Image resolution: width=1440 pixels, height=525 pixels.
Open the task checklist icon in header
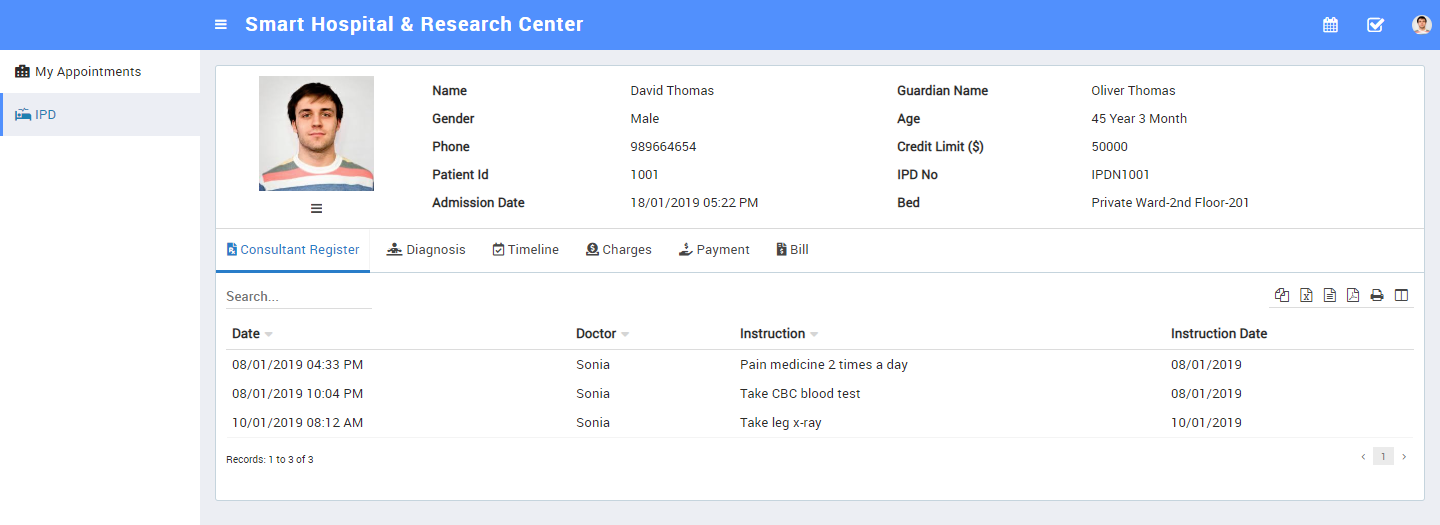(1375, 25)
